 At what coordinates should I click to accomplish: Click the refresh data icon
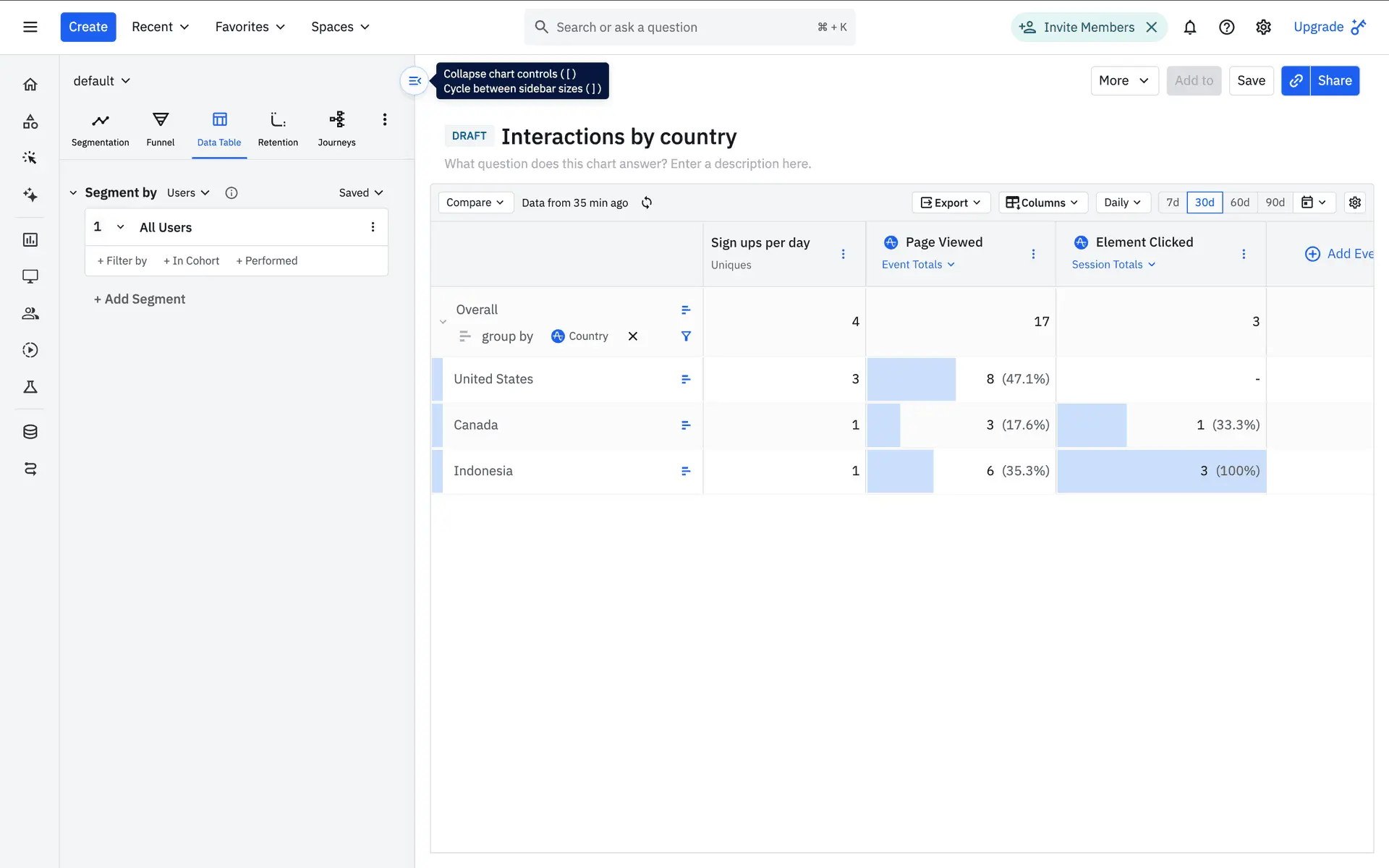coord(647,203)
